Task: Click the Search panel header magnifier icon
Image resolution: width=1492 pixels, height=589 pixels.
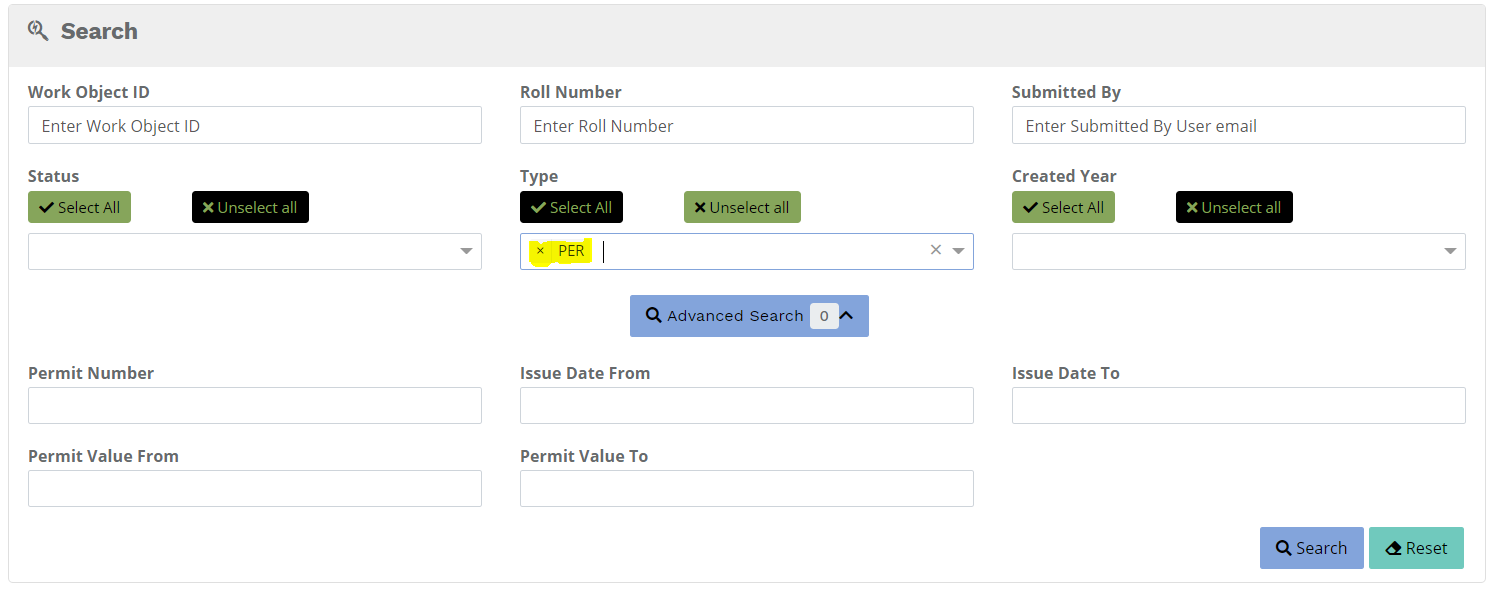Action: pyautogui.click(x=38, y=31)
